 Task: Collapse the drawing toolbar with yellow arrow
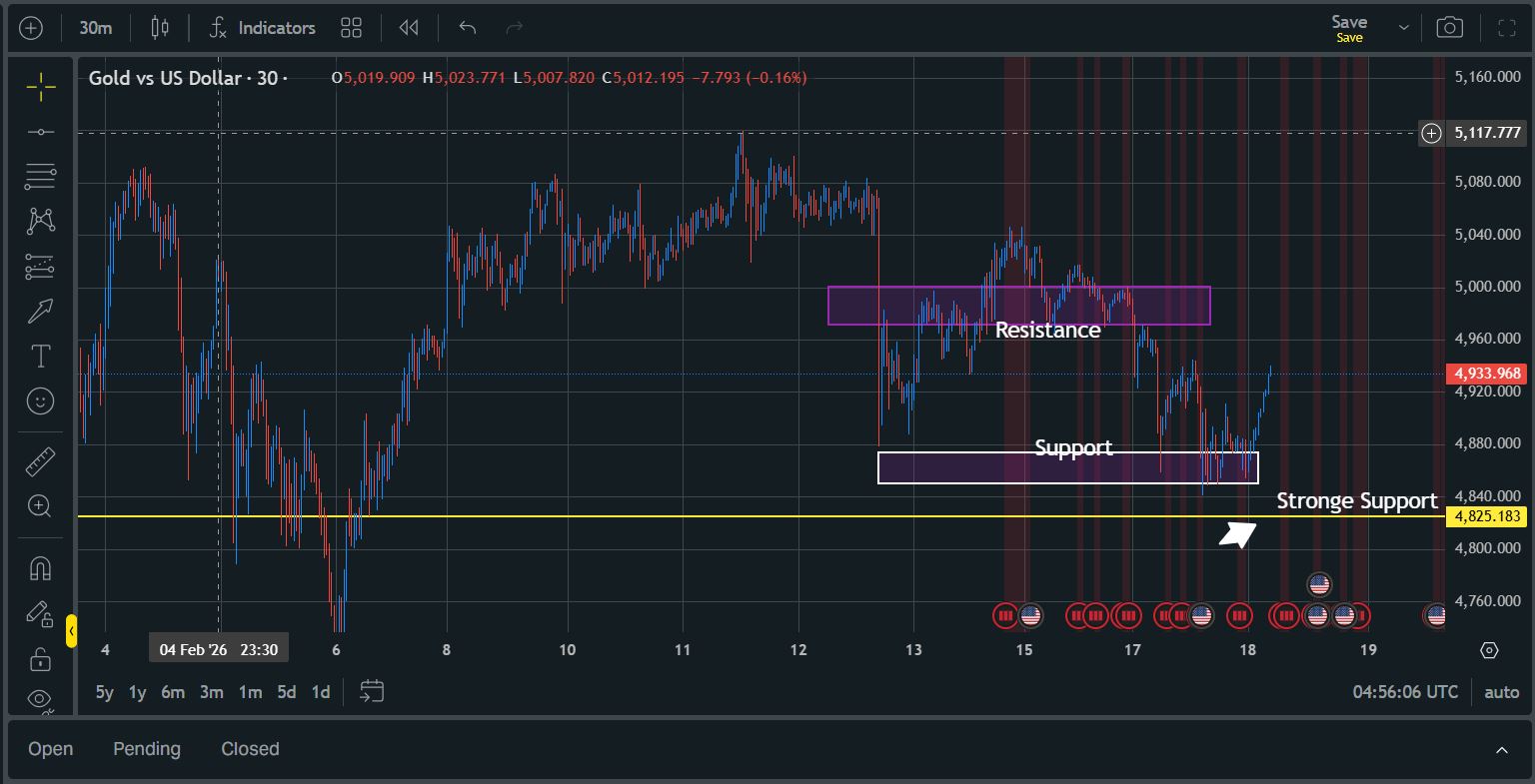pyautogui.click(x=72, y=631)
